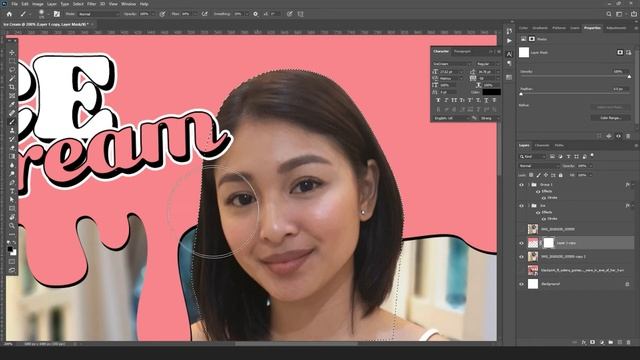Swap foreground and background colors

14,243
